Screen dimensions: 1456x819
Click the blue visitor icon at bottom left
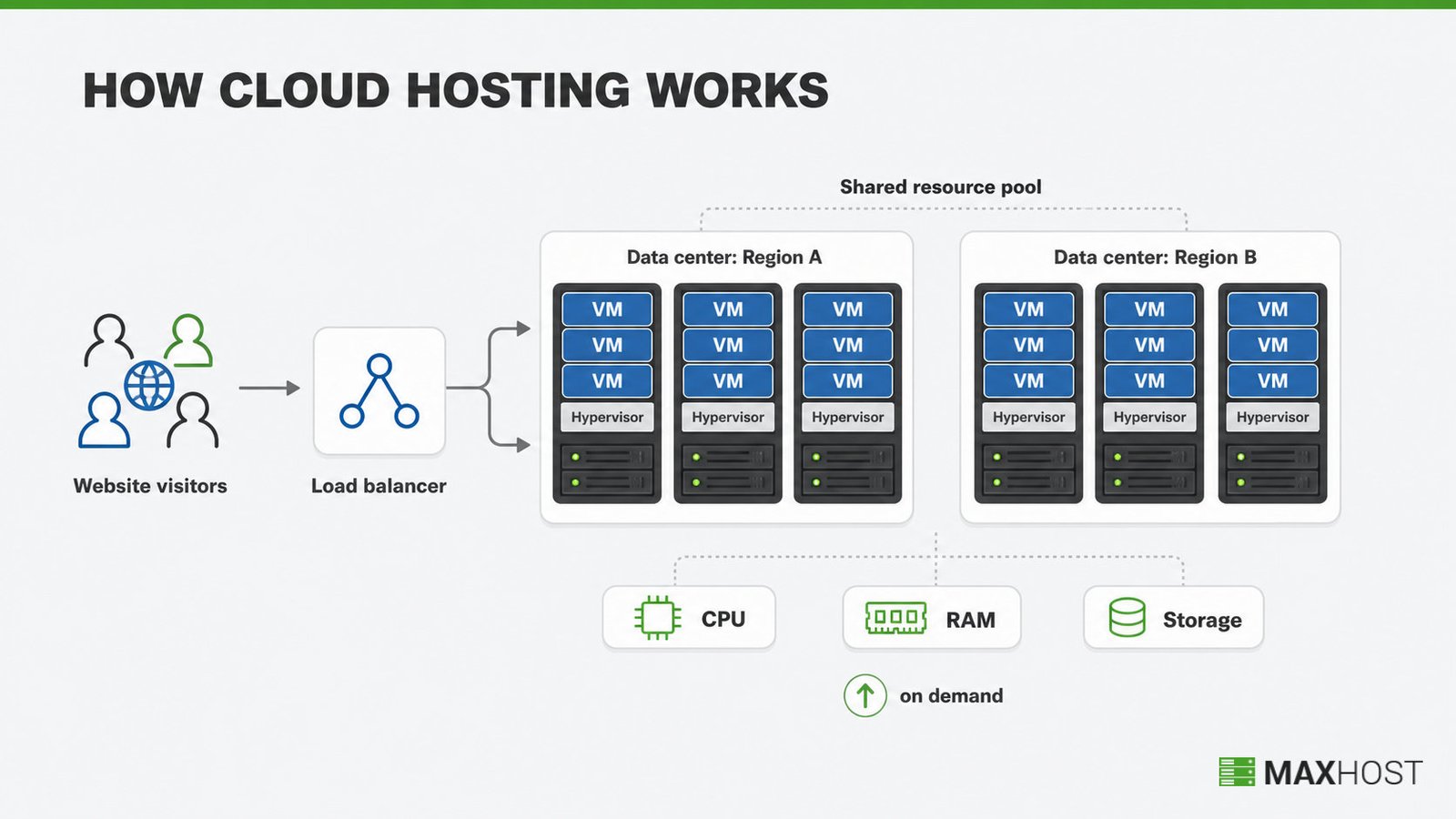click(x=104, y=420)
